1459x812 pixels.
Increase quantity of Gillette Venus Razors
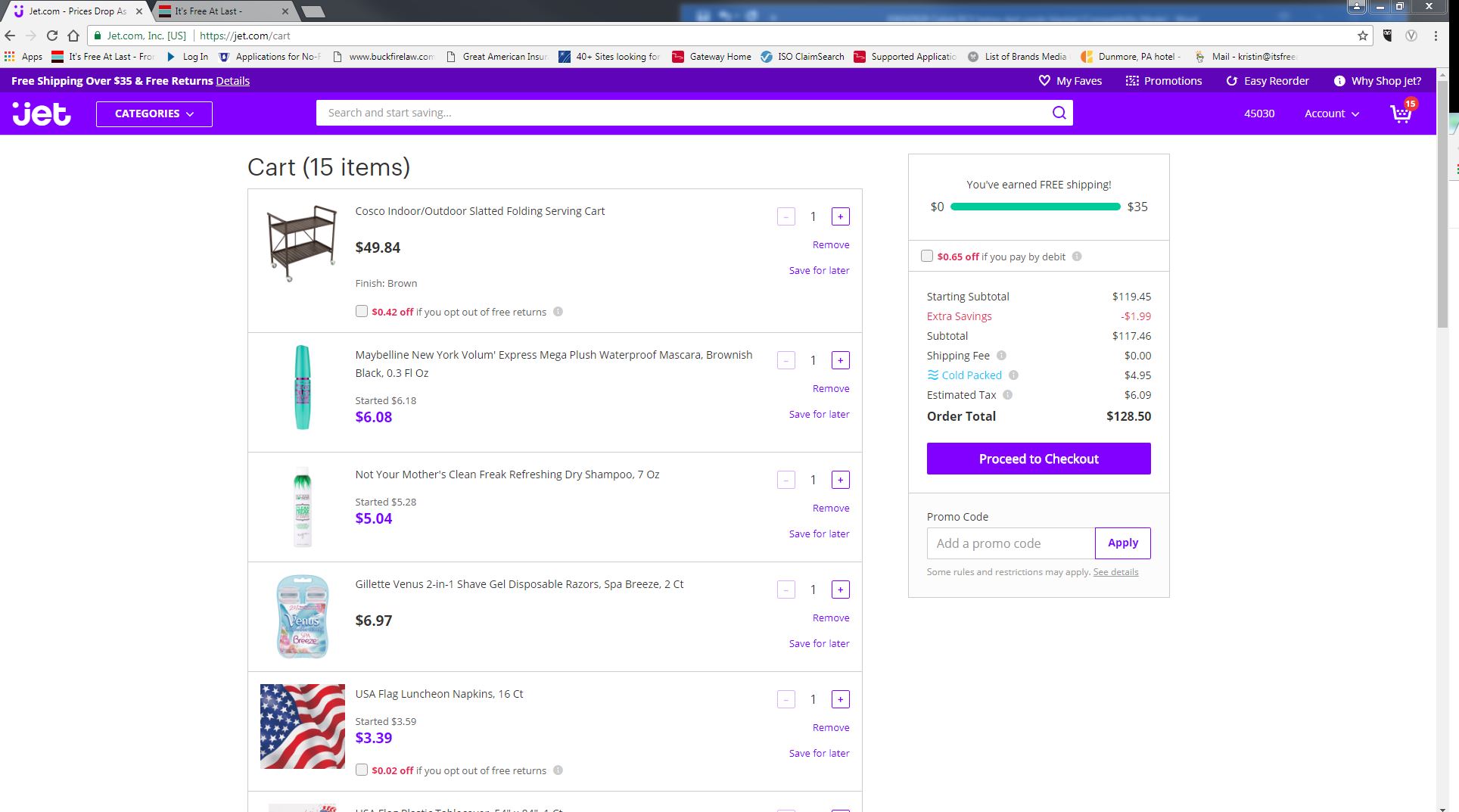pos(840,590)
